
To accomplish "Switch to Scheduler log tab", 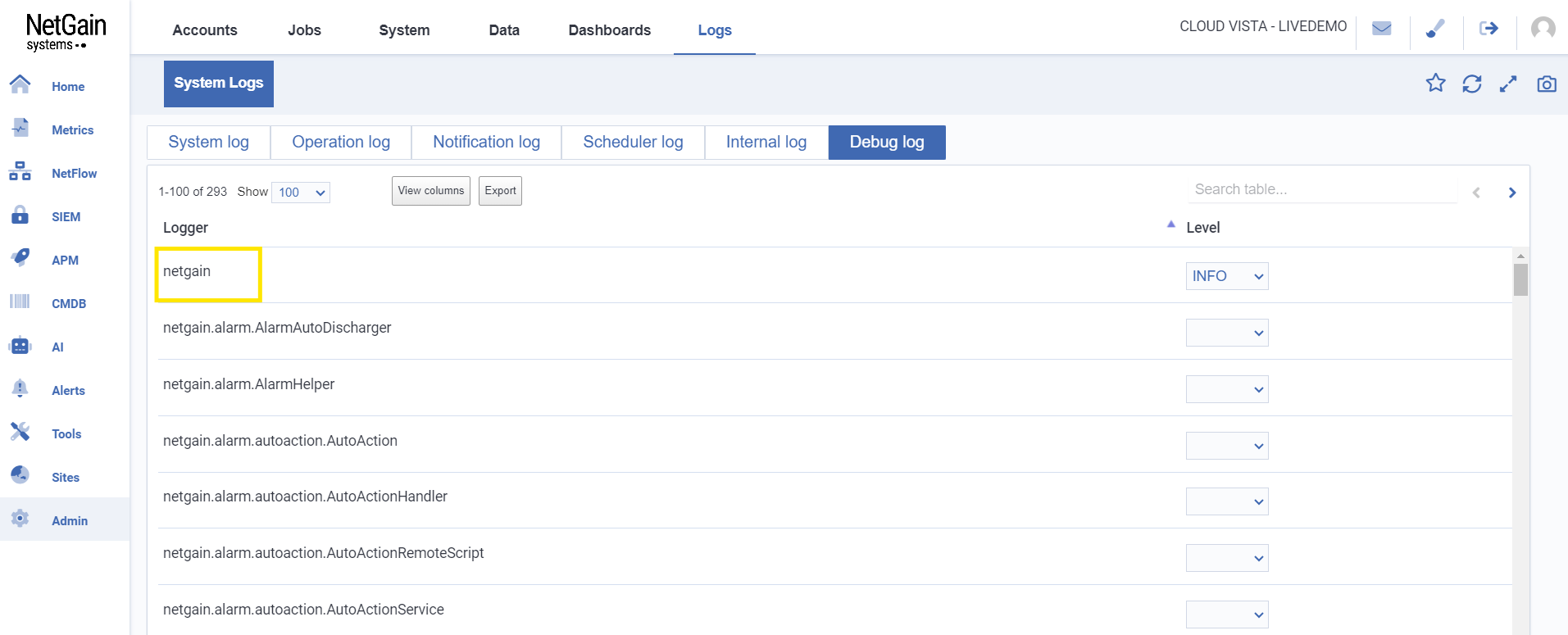I will coord(633,143).
